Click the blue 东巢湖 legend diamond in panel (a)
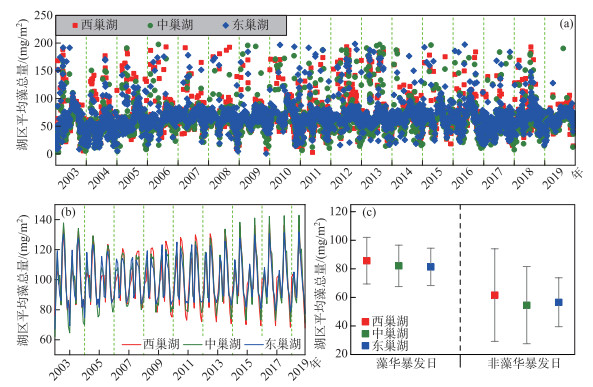 [x=226, y=25]
